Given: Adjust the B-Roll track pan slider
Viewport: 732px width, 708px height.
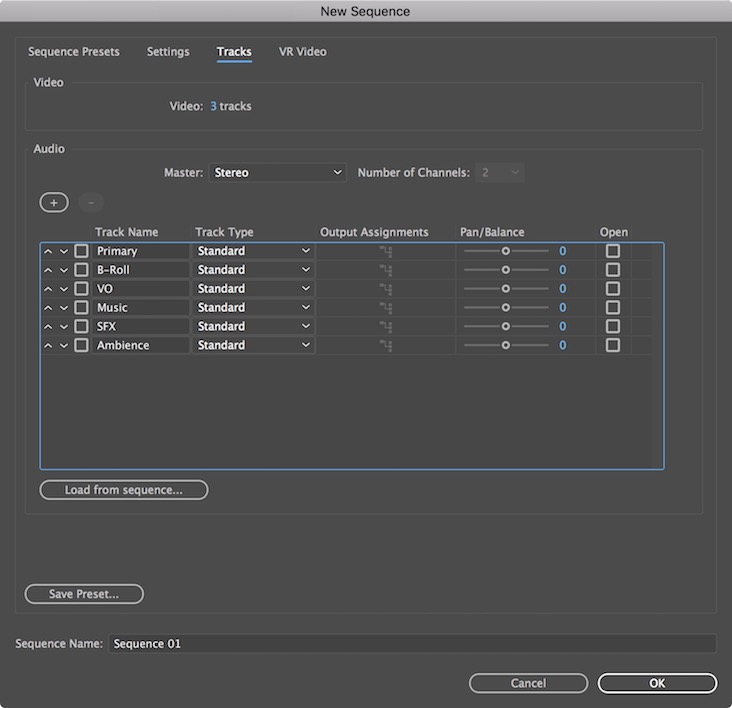Looking at the screenshot, I should click(x=506, y=270).
